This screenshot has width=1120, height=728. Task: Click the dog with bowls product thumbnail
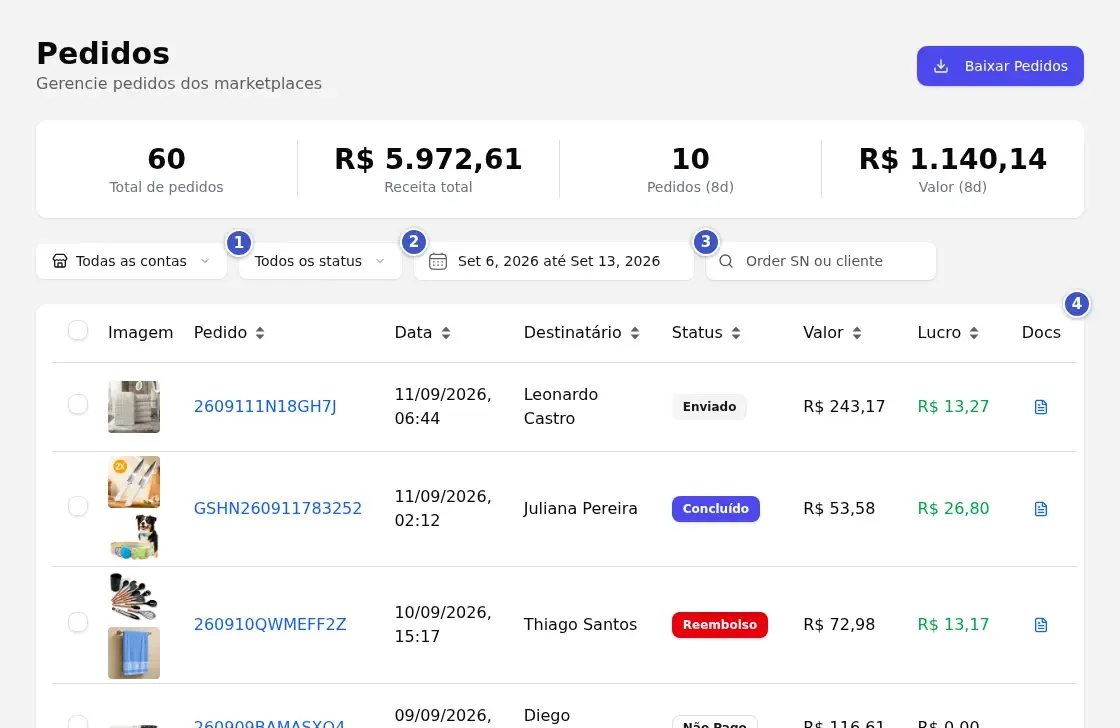click(134, 537)
